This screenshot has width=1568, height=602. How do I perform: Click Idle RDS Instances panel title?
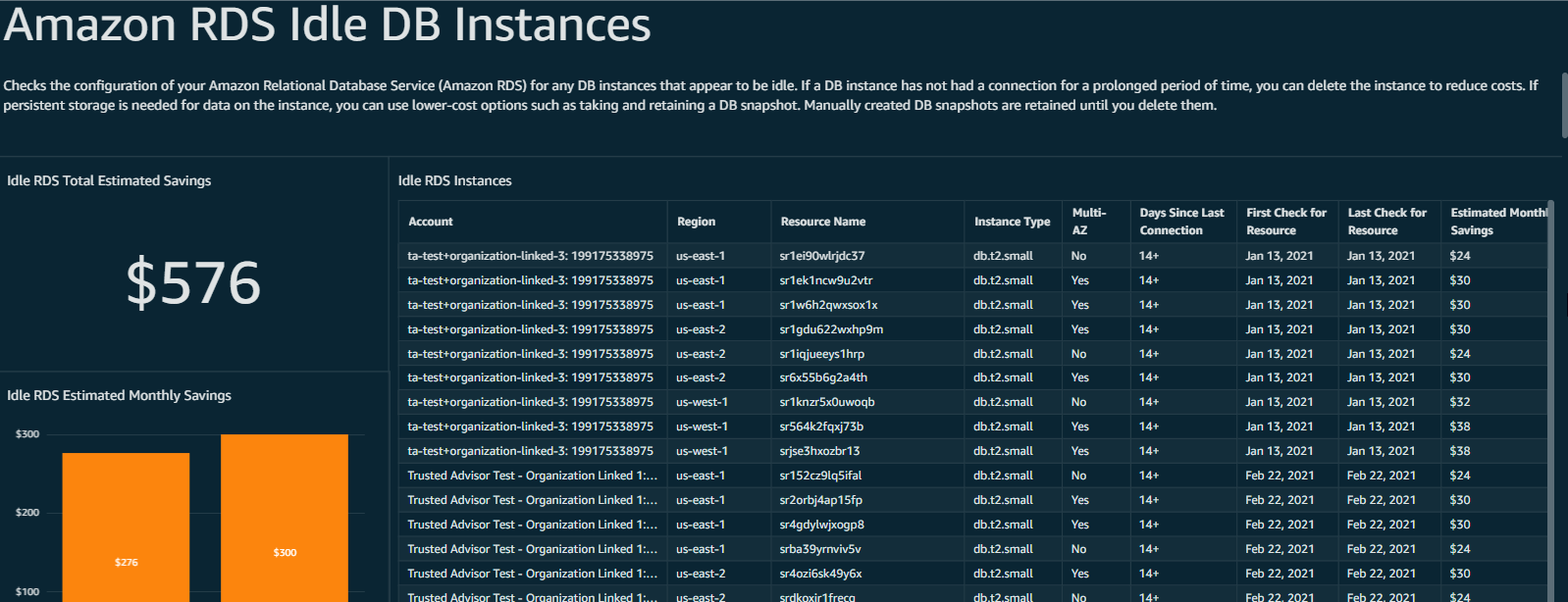click(454, 180)
